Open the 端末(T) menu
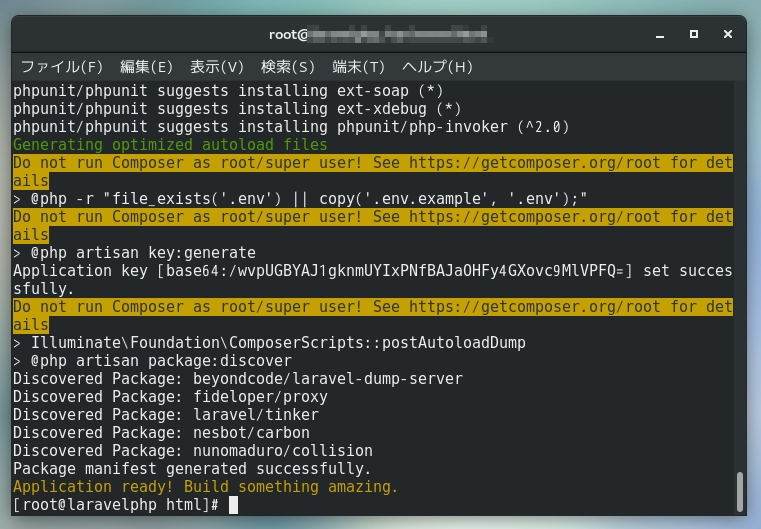Viewport: 761px width, 529px height. point(358,66)
